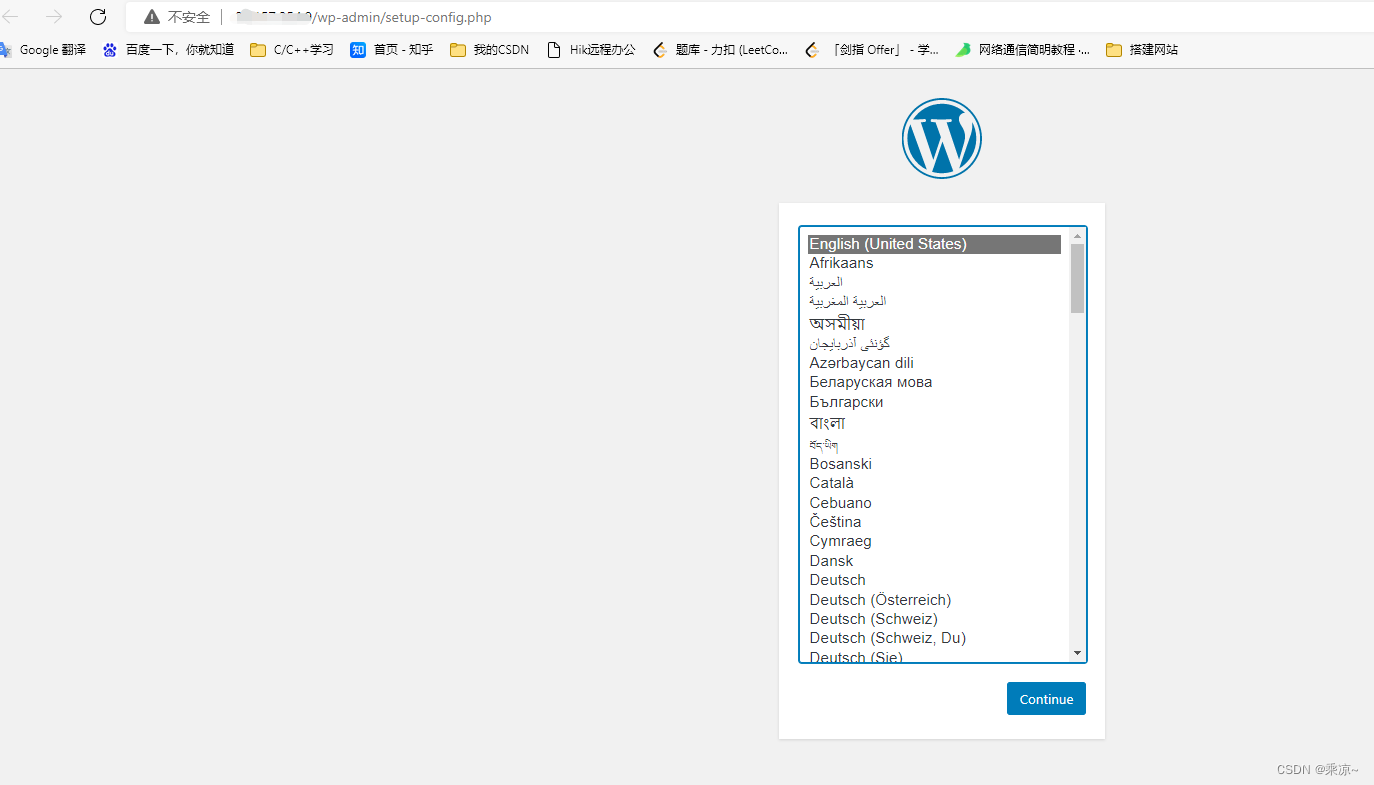Select العربية language option
The height and width of the screenshot is (785, 1374).
[x=934, y=282]
